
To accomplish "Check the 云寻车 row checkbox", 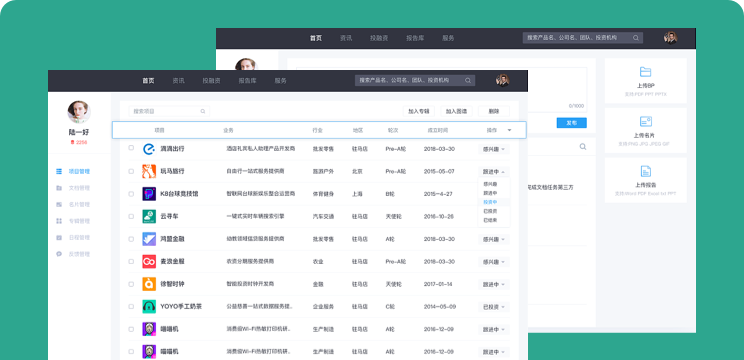I will point(131,216).
